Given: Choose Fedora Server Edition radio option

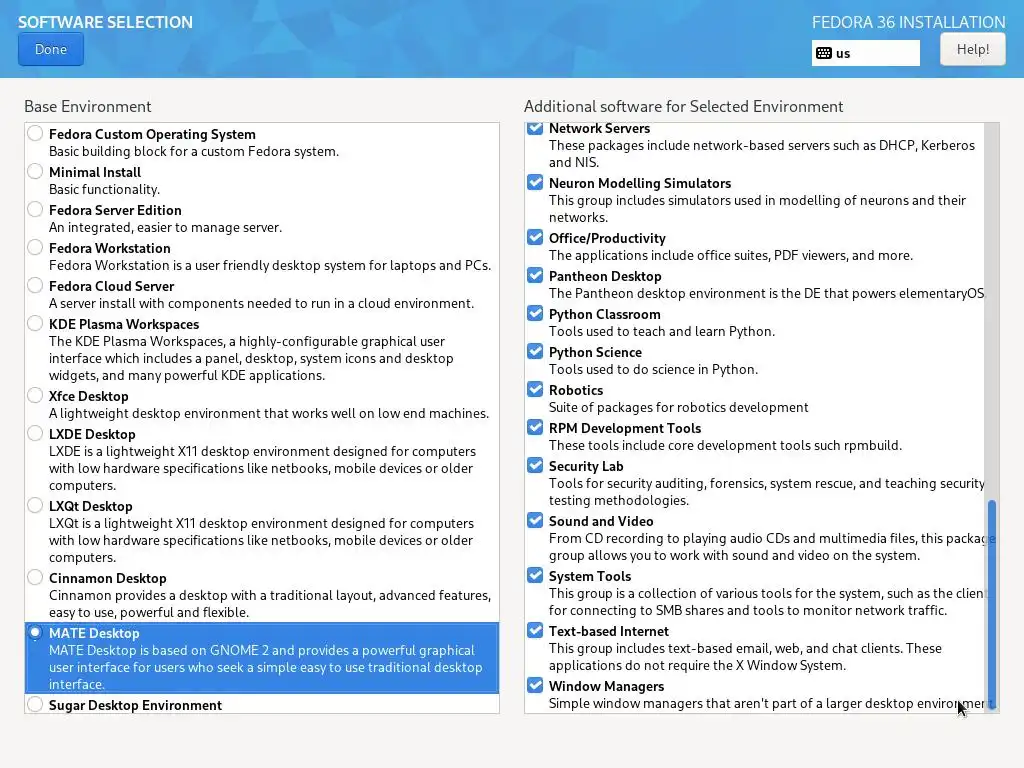Looking at the screenshot, I should coord(35,209).
